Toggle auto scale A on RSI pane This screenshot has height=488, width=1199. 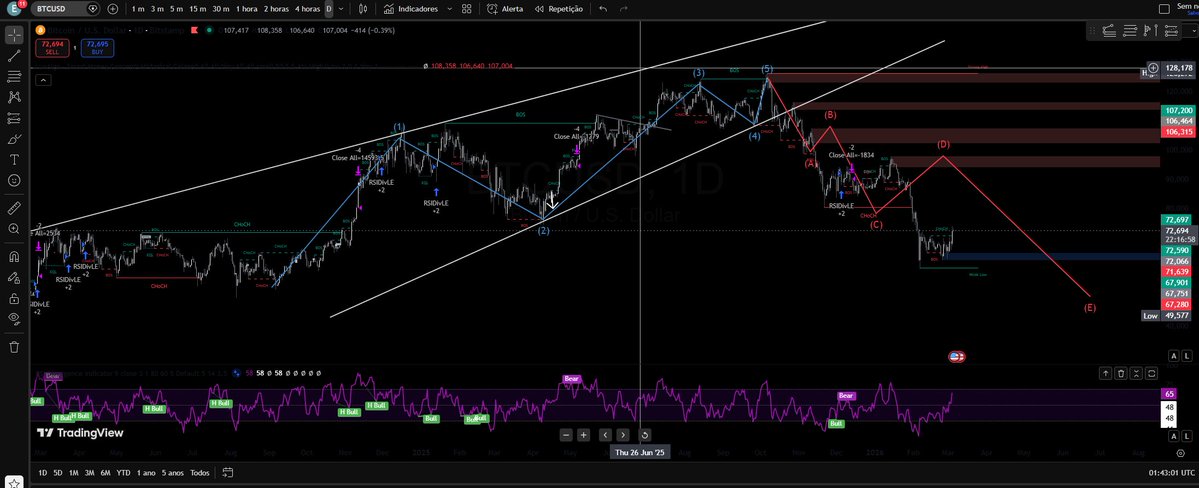pyautogui.click(x=1174, y=436)
